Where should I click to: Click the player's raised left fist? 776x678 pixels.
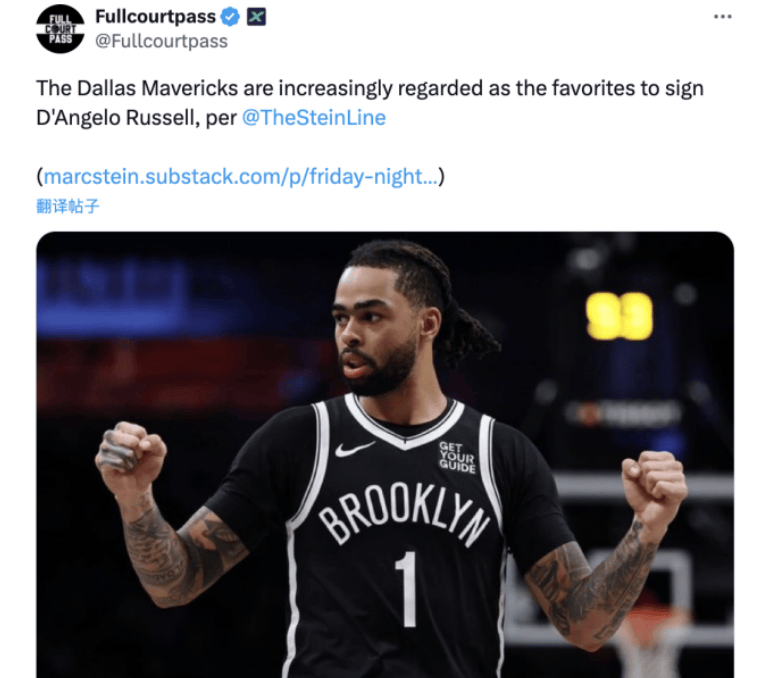(x=651, y=483)
